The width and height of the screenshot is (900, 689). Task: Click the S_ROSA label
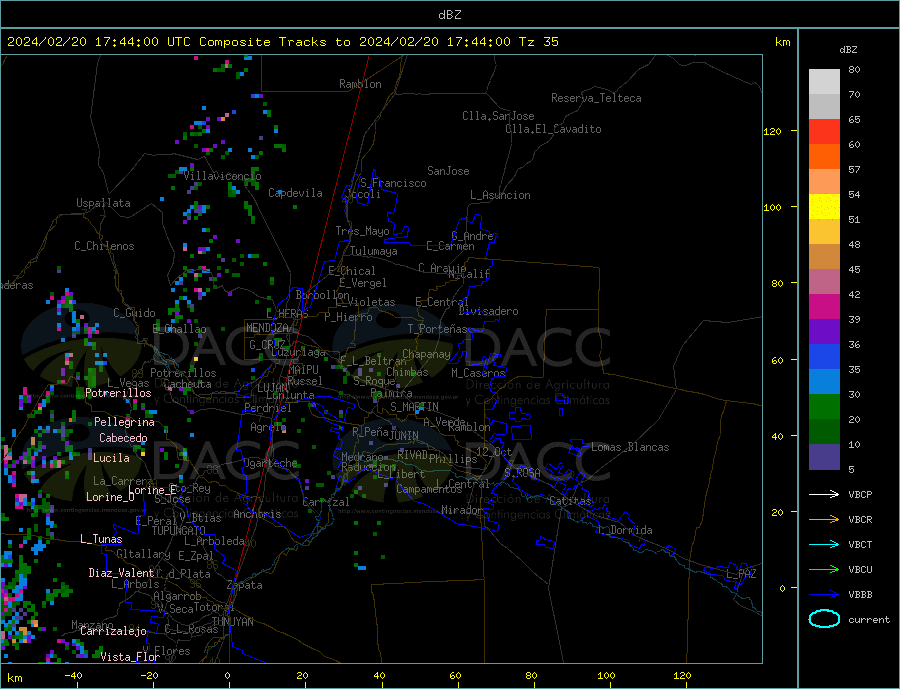[522, 473]
